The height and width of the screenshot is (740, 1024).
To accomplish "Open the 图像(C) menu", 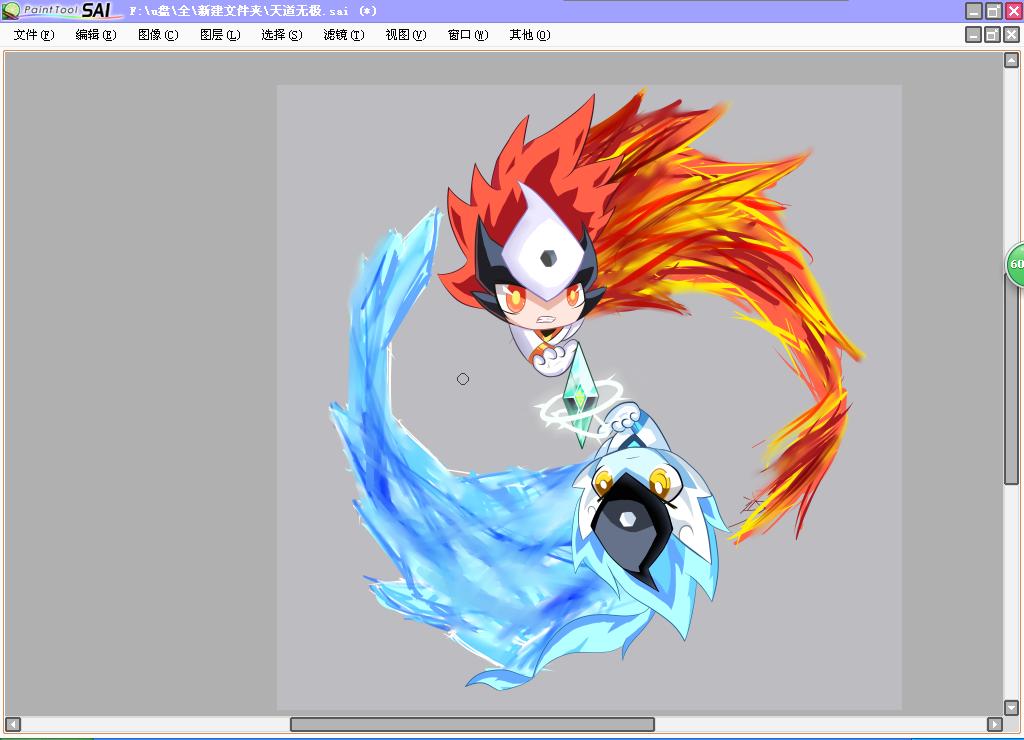I will point(158,35).
